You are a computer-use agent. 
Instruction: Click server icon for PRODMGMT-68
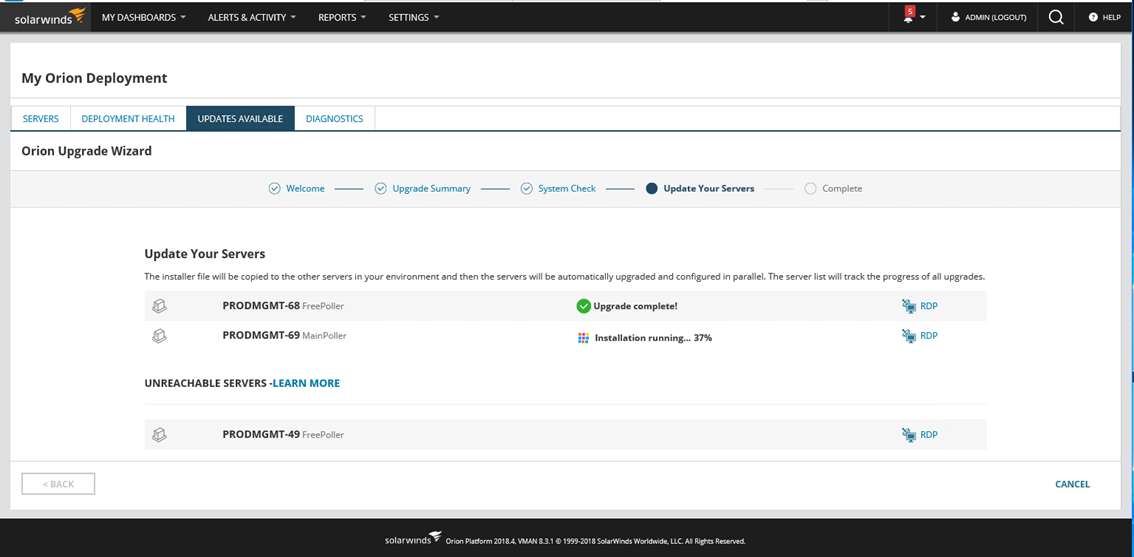pyautogui.click(x=160, y=306)
